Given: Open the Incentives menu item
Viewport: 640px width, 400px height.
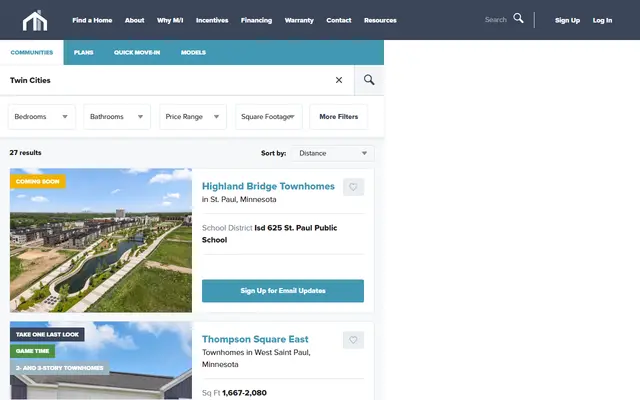Looking at the screenshot, I should click(212, 20).
